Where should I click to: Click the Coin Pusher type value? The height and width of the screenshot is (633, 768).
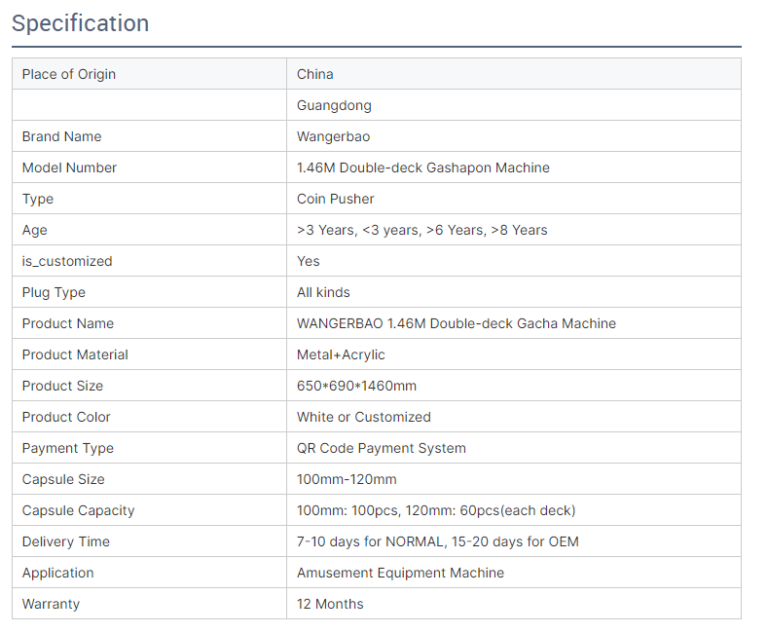click(x=335, y=198)
